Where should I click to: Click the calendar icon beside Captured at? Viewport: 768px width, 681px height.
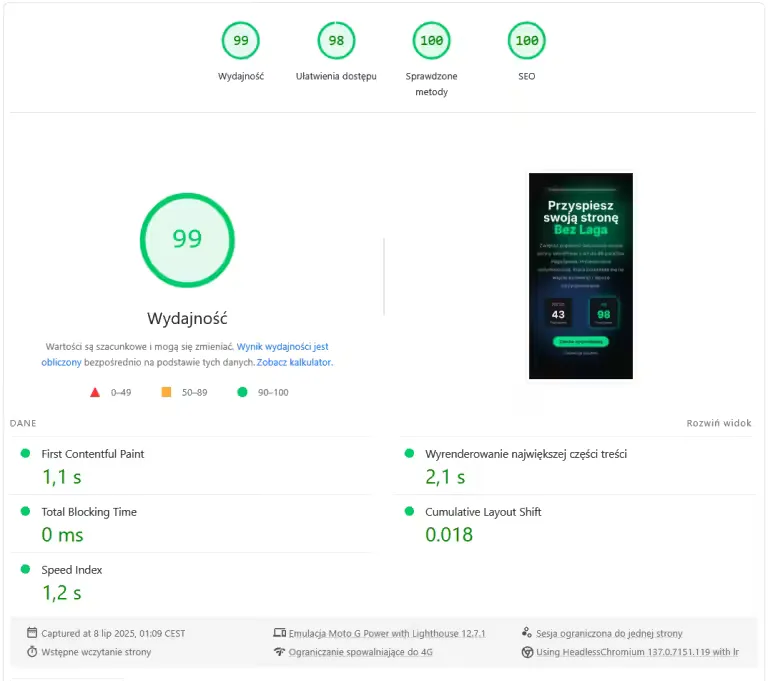click(x=32, y=632)
